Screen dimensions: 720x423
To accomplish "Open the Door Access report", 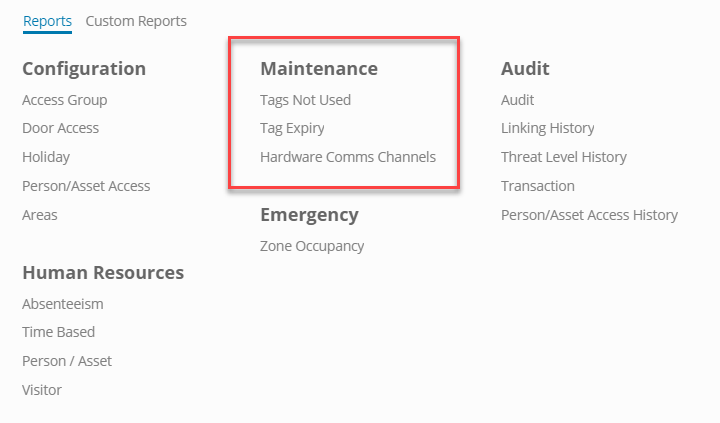I will coord(60,128).
